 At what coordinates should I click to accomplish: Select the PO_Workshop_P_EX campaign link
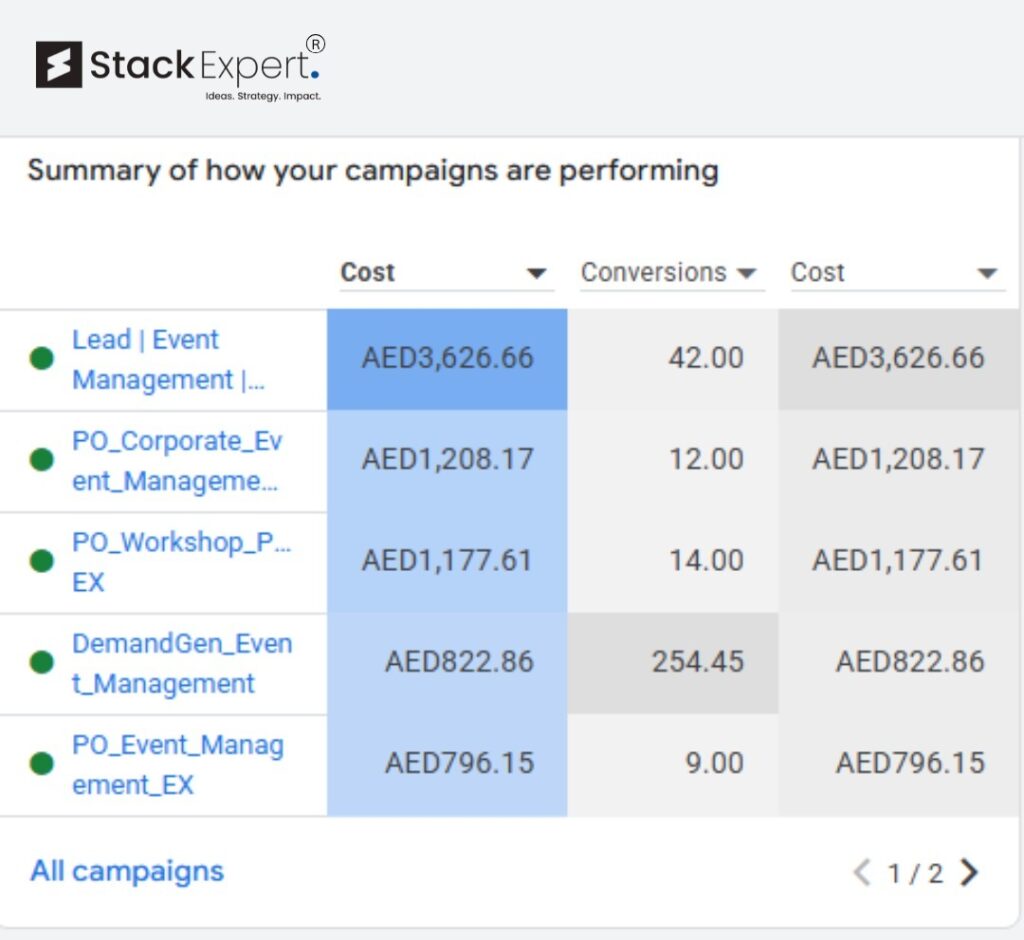[x=170, y=561]
